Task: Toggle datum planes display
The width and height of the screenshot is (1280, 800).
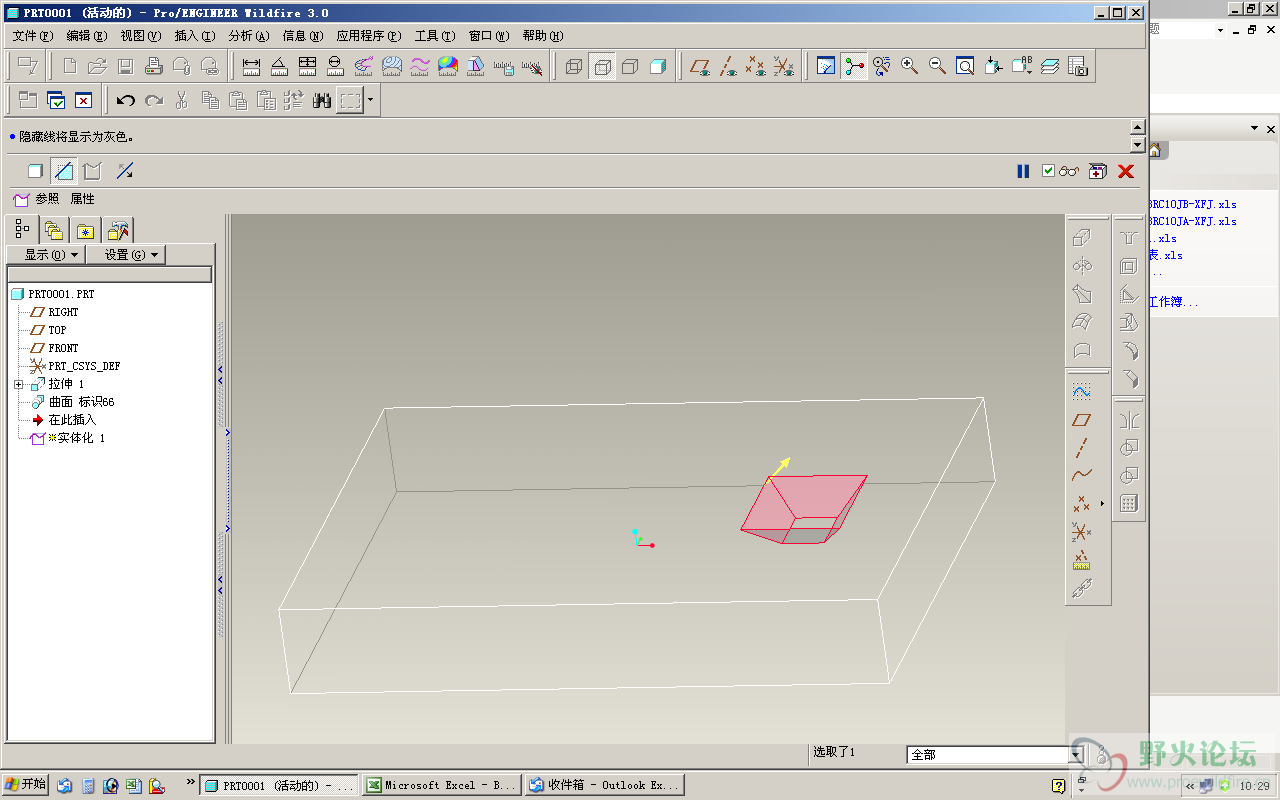Action: coord(701,66)
